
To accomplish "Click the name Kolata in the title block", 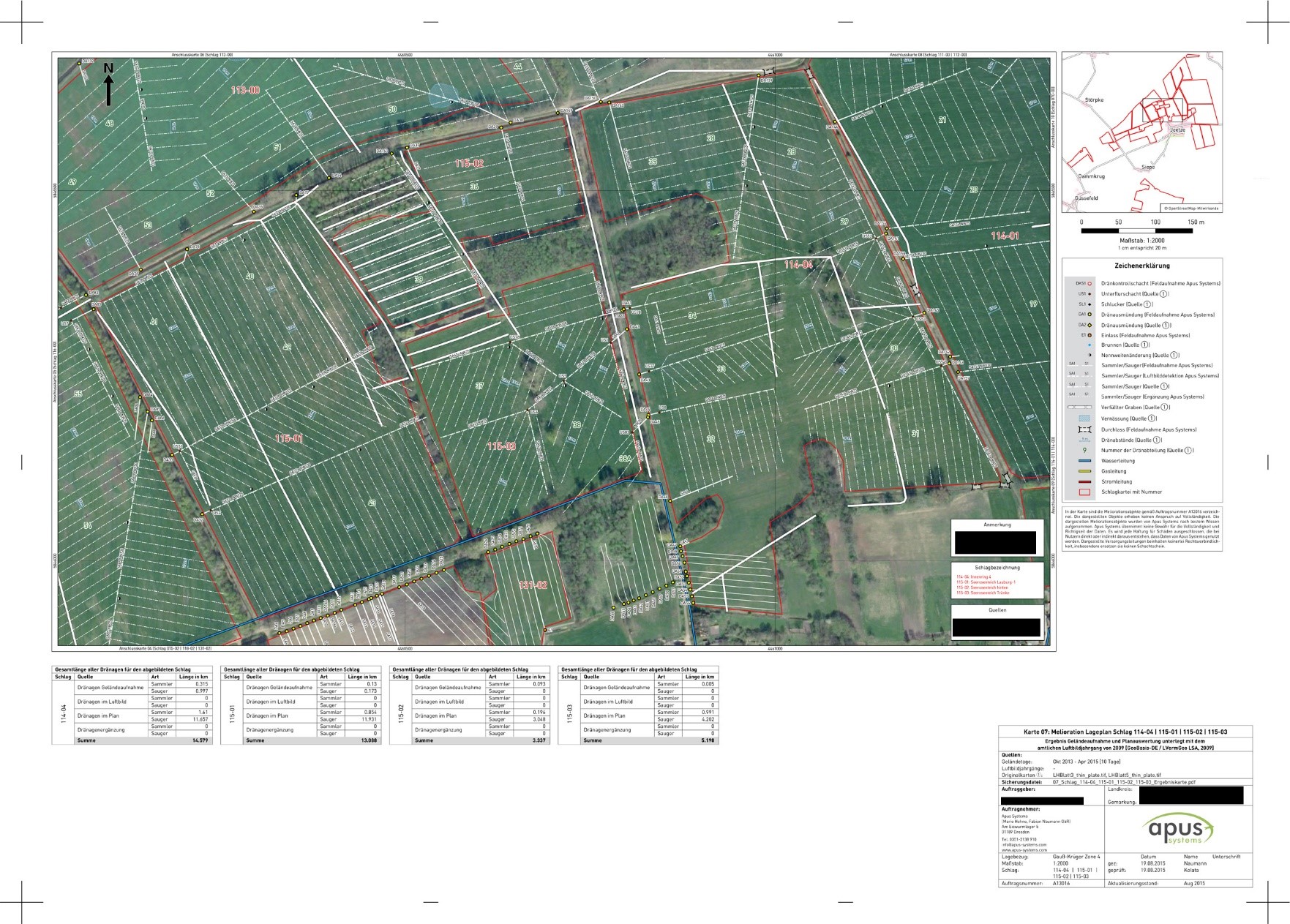I will pyautogui.click(x=1191, y=870).
